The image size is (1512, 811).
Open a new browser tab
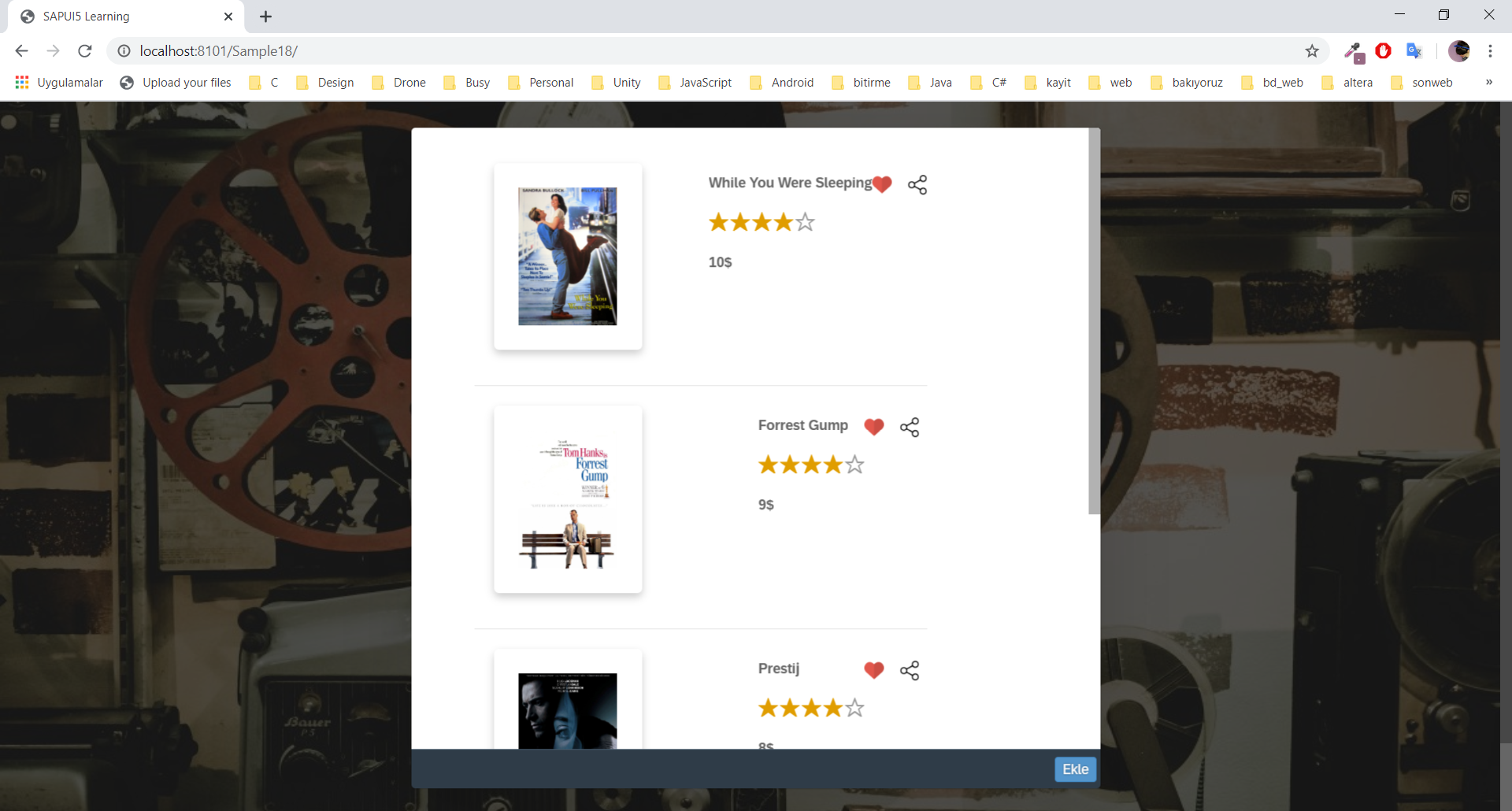click(x=265, y=17)
